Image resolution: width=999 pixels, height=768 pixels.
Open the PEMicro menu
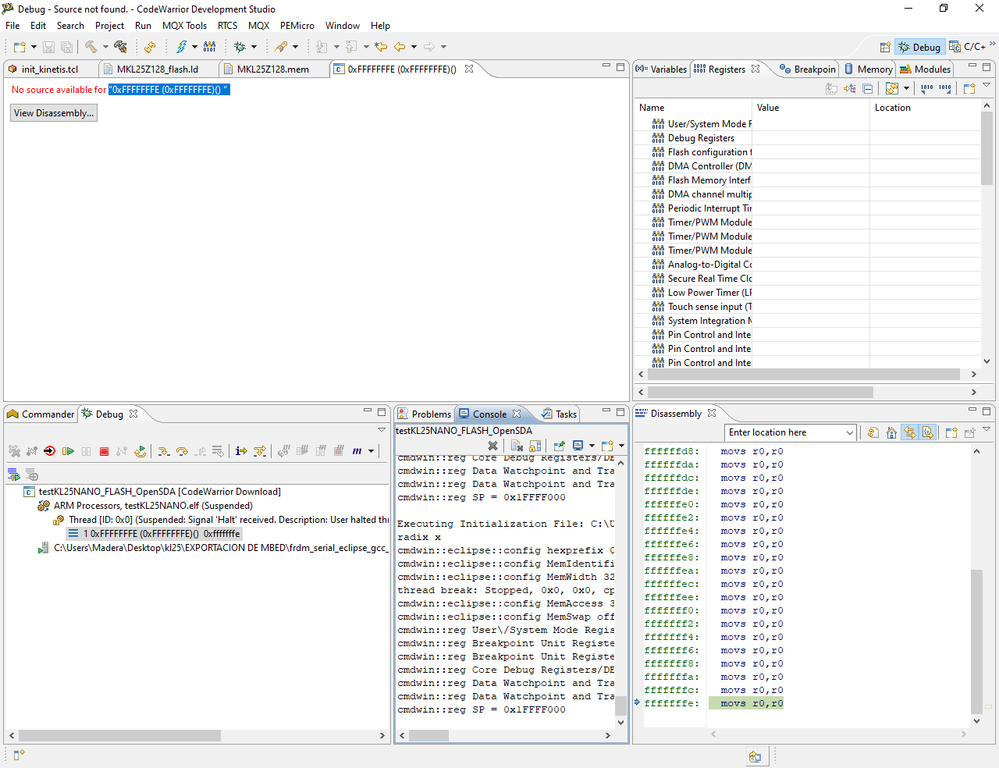(295, 25)
